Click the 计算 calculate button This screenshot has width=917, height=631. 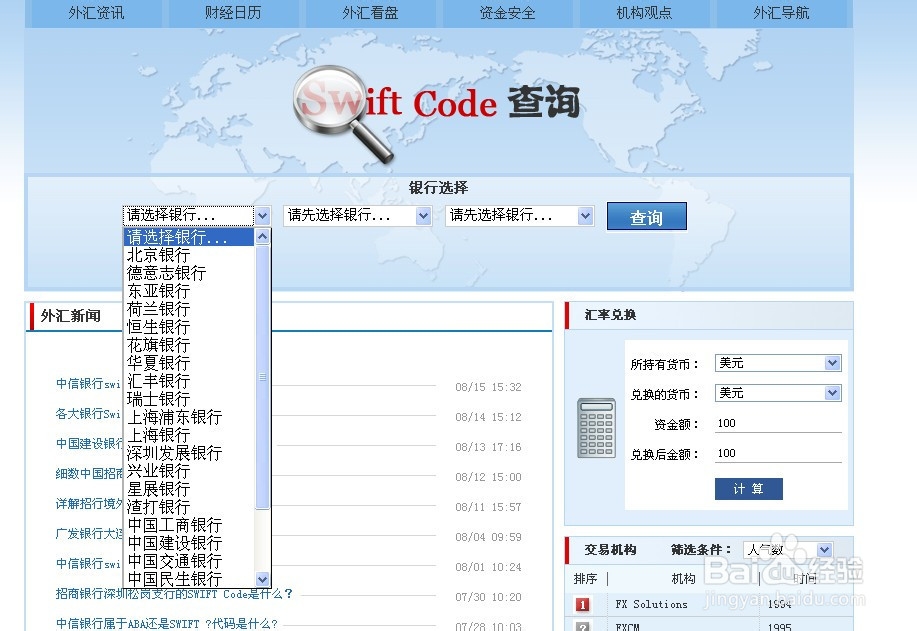[x=749, y=489]
